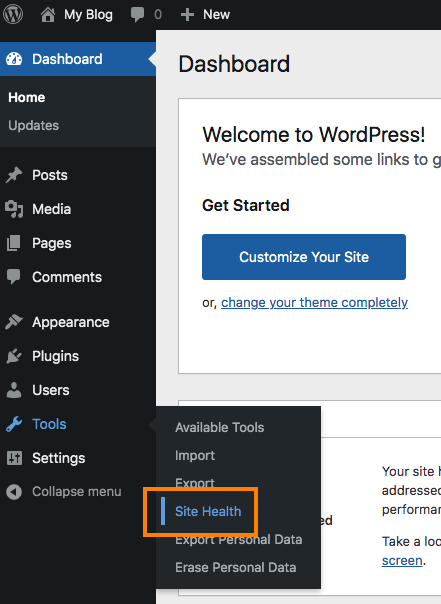Select Erase Personal Data entry
Viewport: 441px width, 604px height.
pos(236,567)
